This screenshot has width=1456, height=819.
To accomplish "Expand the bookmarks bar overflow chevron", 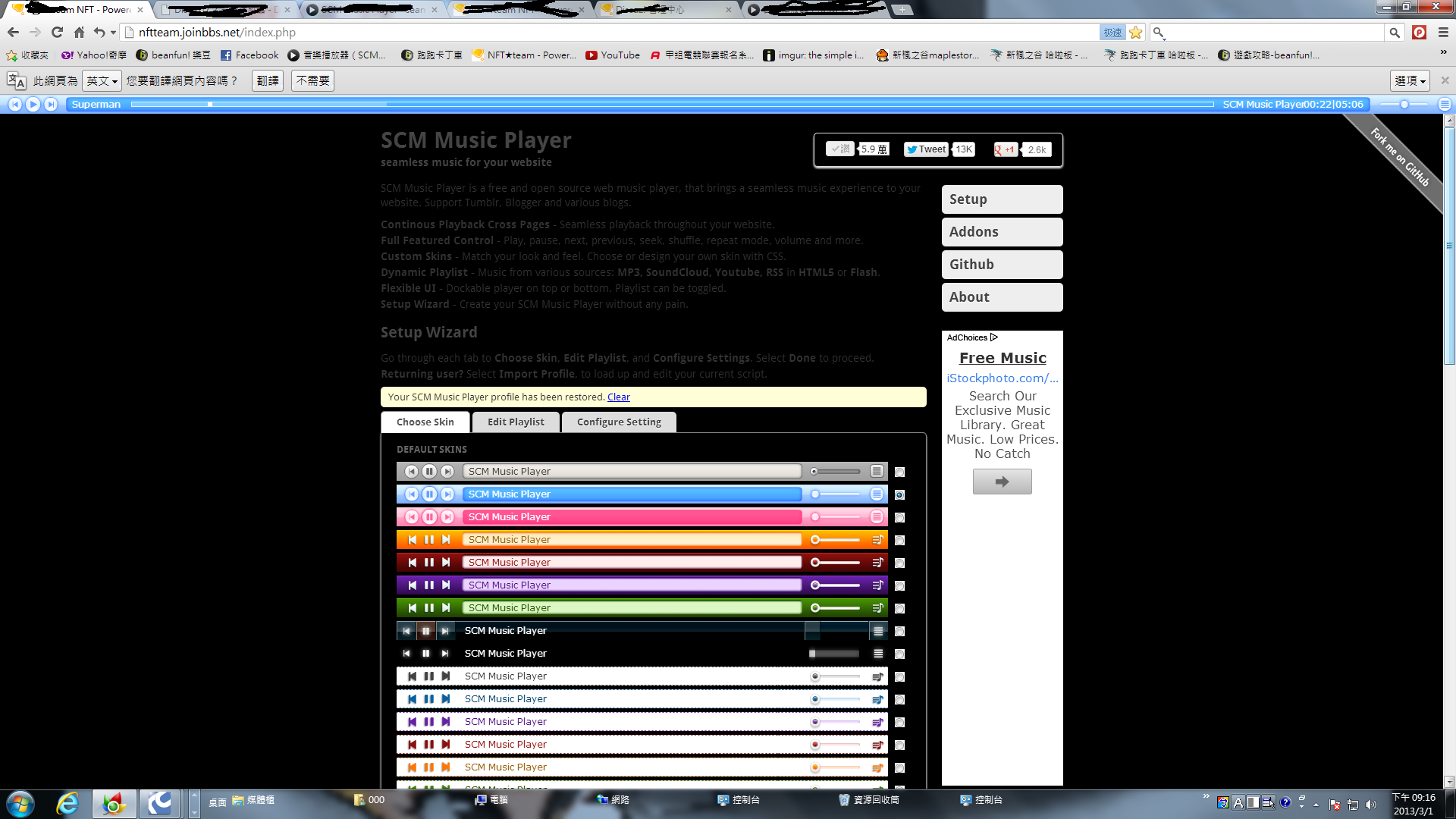I will tap(1443, 52).
